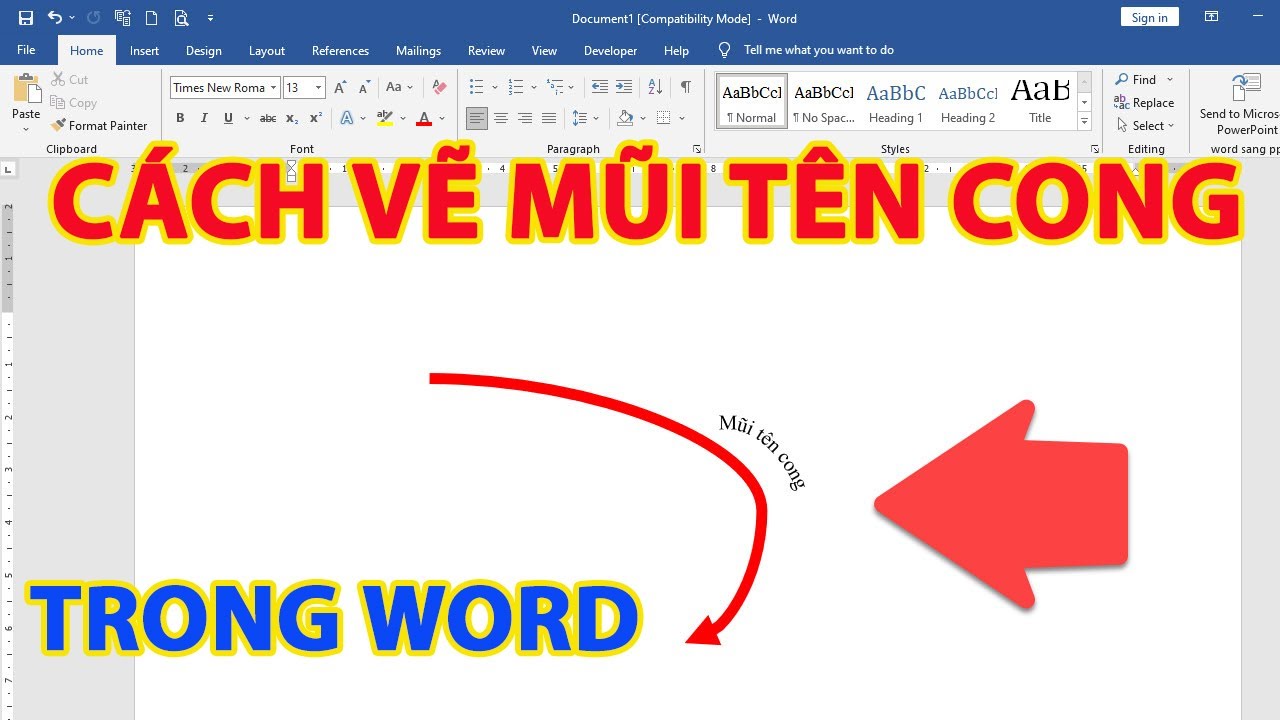Center align the text
The image size is (1280, 720).
pos(501,118)
